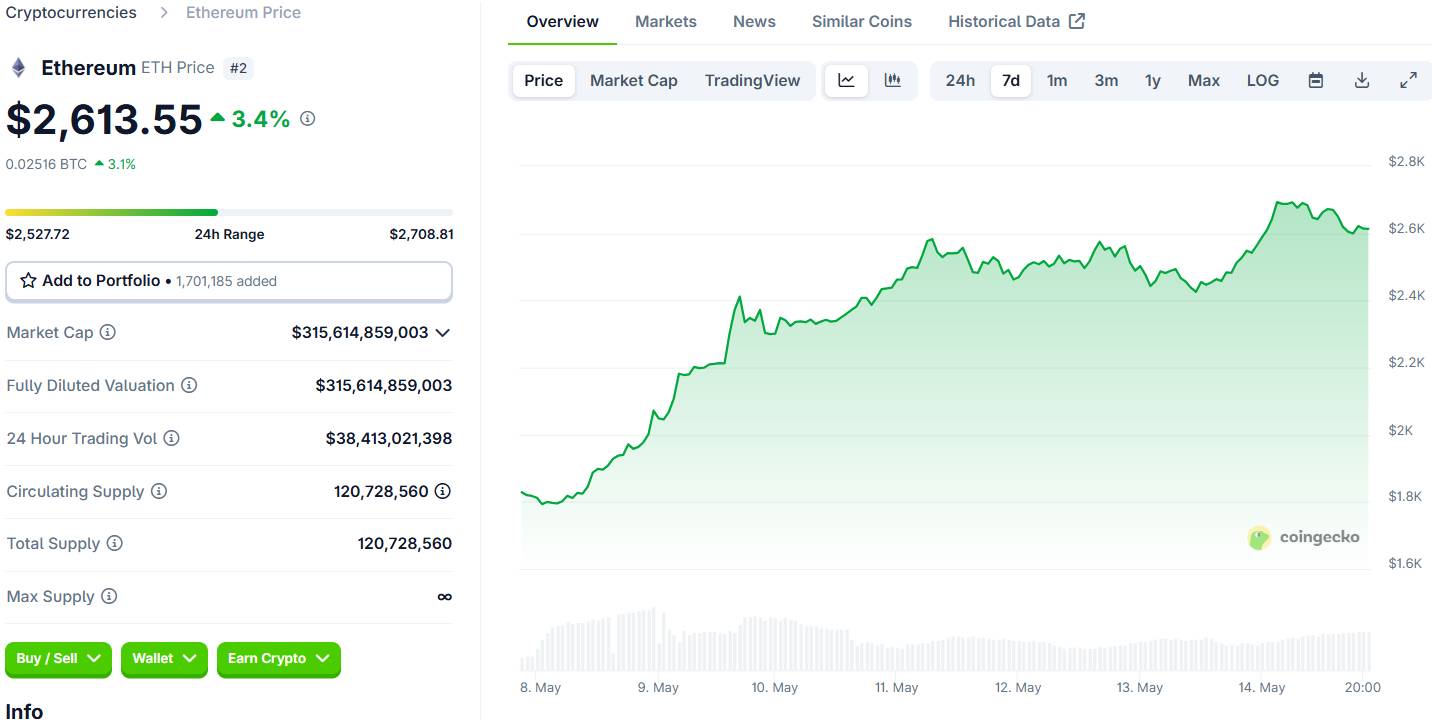
Task: Select the Price chart mode
Action: pyautogui.click(x=544, y=80)
